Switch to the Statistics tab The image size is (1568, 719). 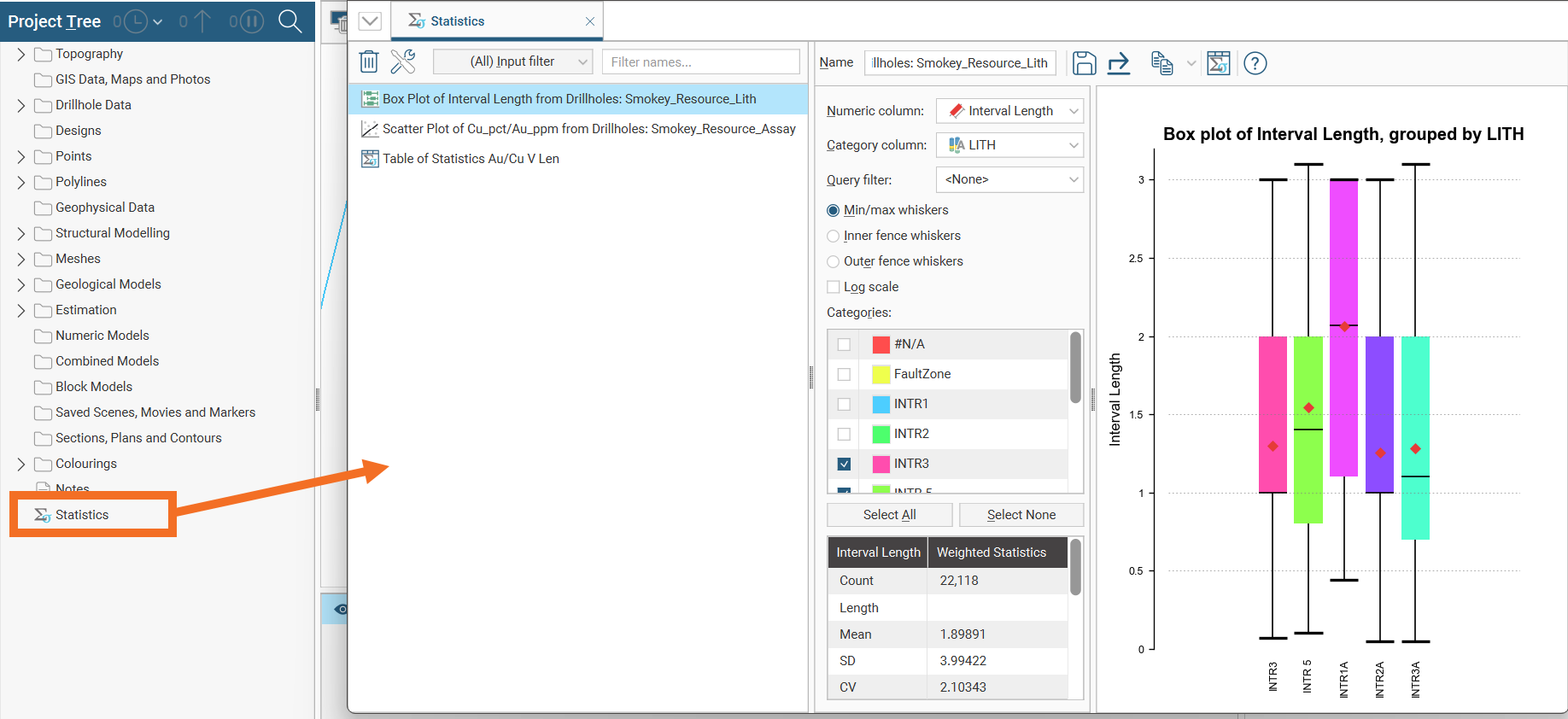click(x=457, y=21)
